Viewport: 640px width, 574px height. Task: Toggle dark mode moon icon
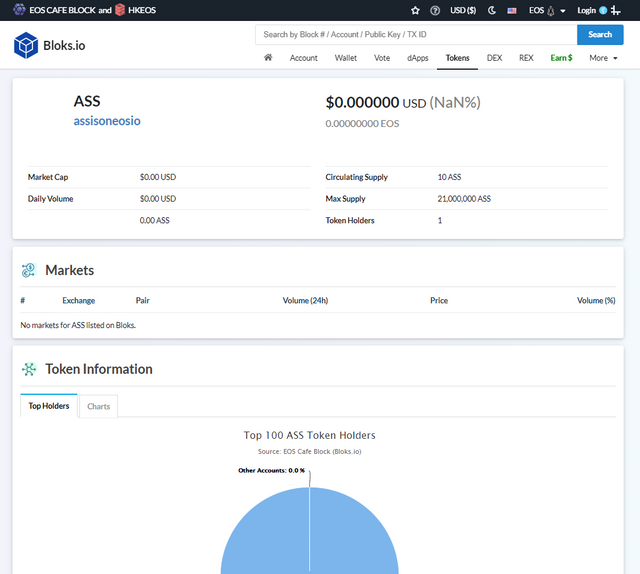pyautogui.click(x=492, y=10)
